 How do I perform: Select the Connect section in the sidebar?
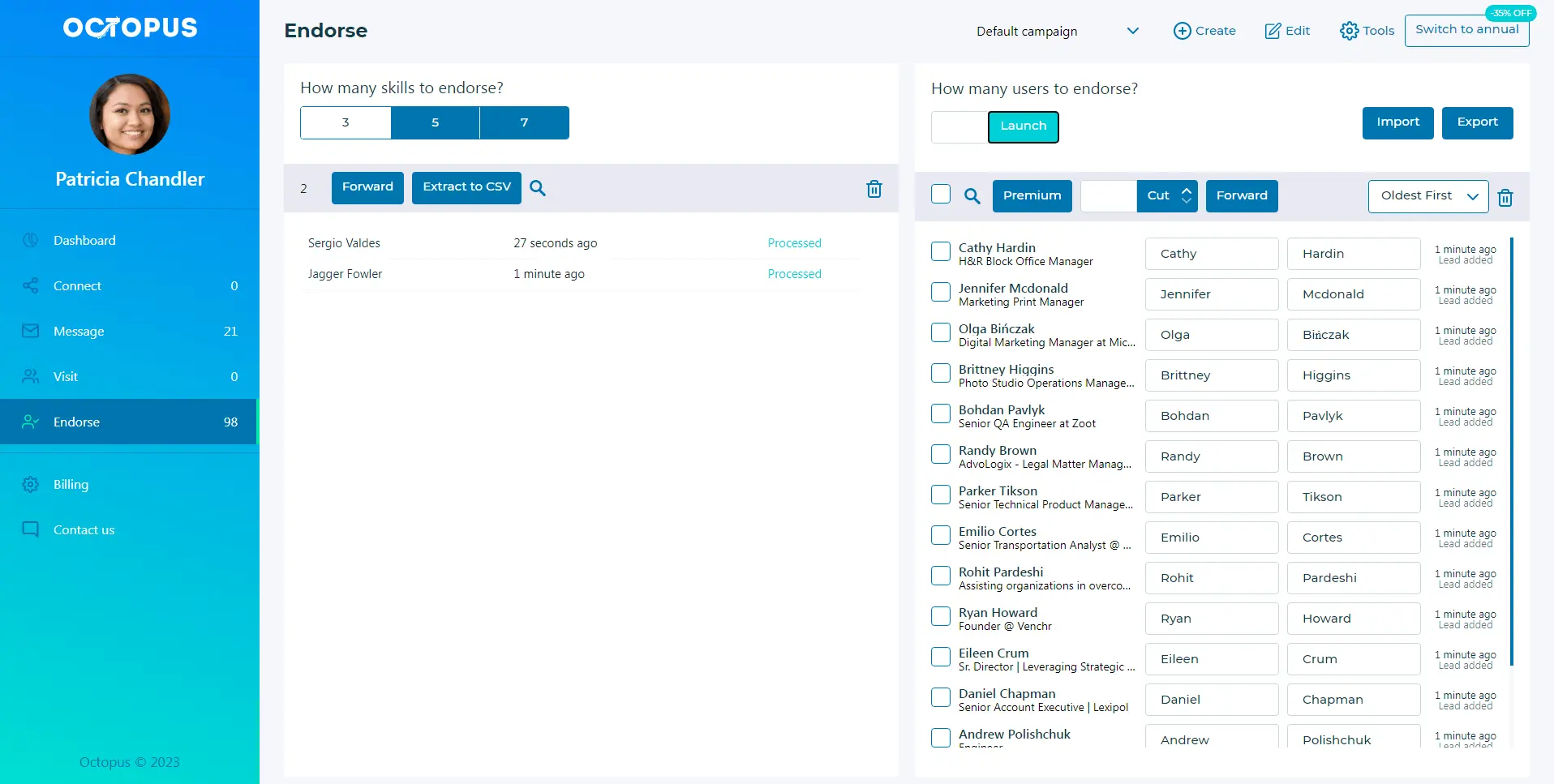point(77,285)
